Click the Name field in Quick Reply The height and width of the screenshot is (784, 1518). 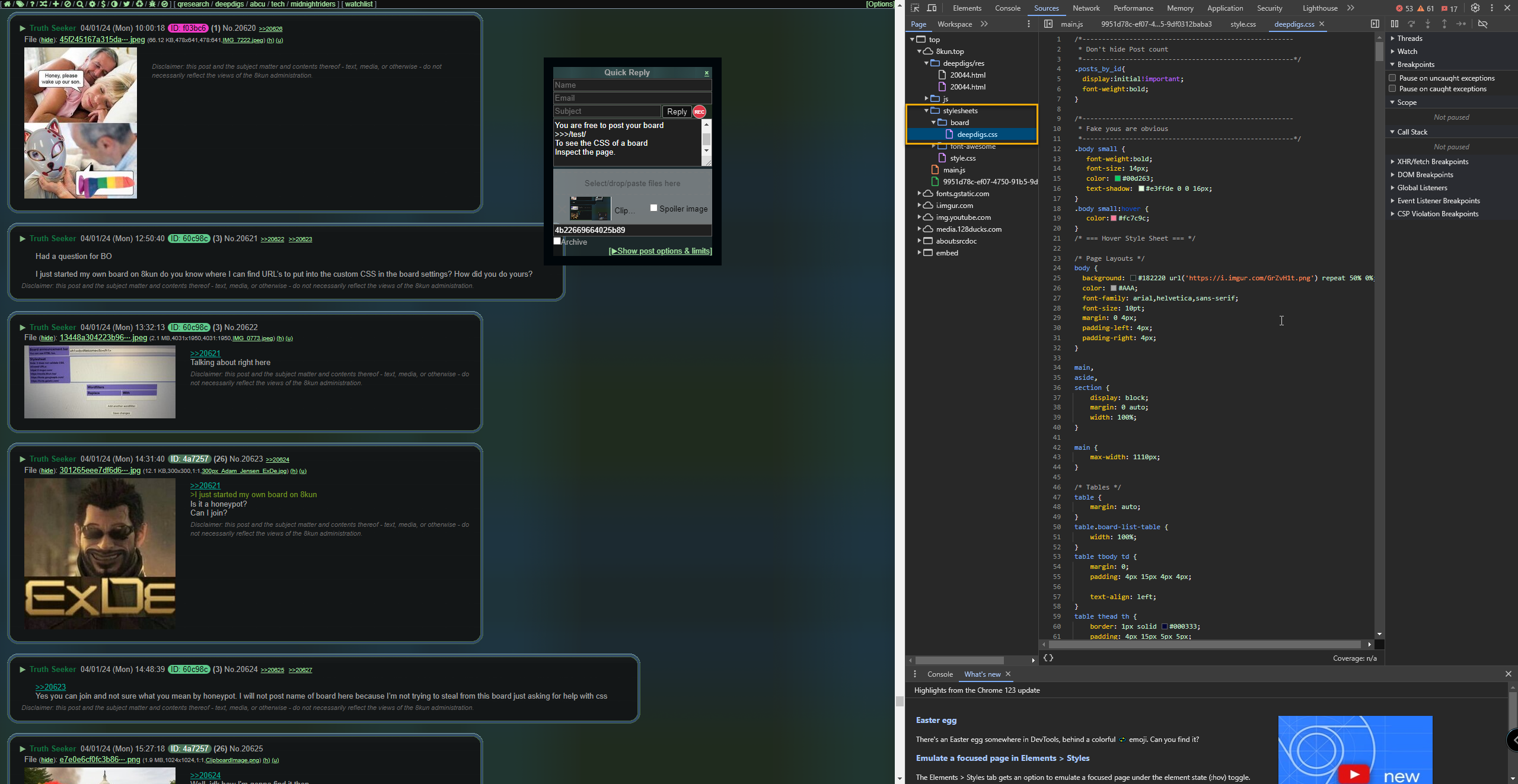click(632, 85)
